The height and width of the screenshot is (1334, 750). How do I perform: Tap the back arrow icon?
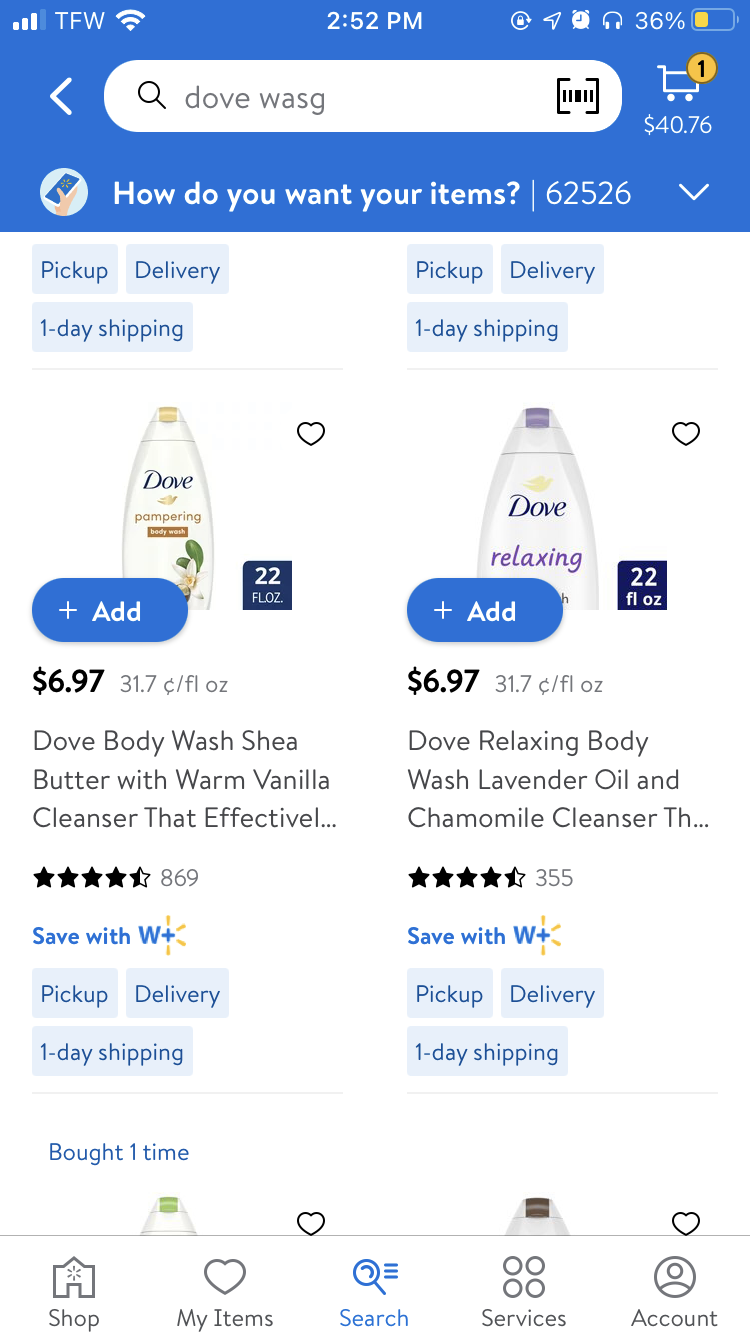click(62, 97)
